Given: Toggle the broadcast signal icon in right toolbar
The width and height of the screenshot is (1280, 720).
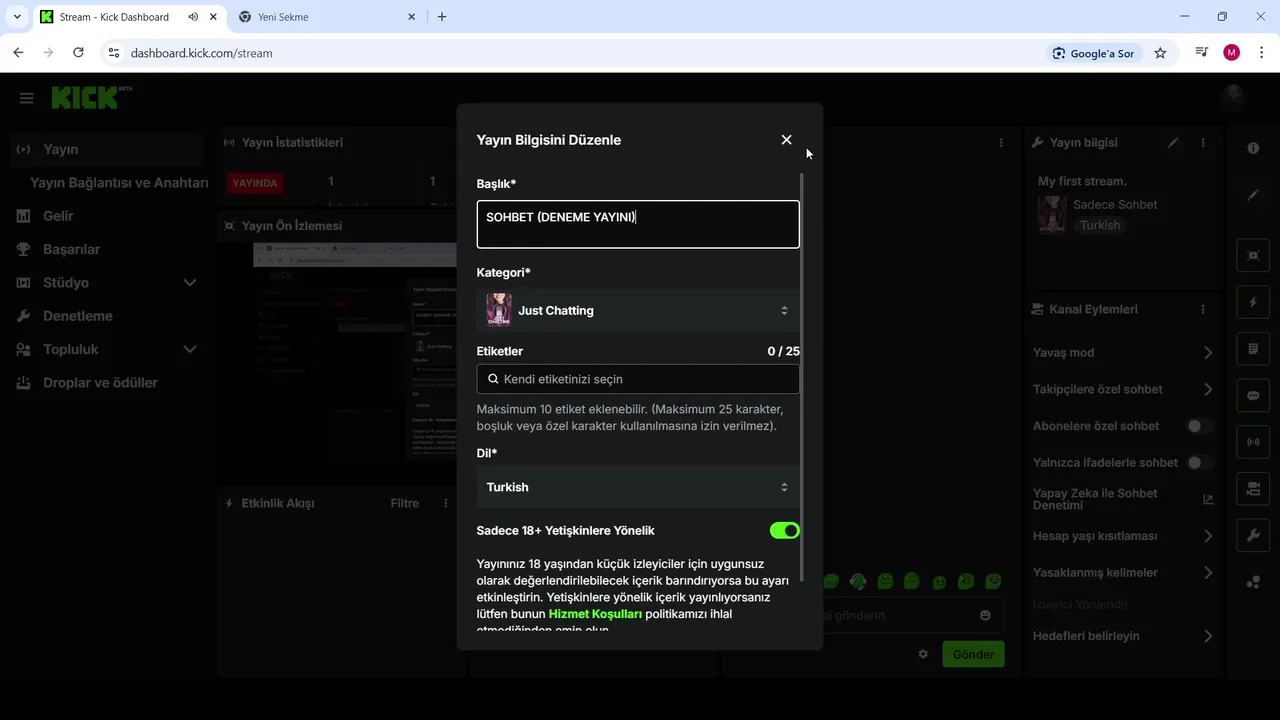Looking at the screenshot, I should [1253, 441].
